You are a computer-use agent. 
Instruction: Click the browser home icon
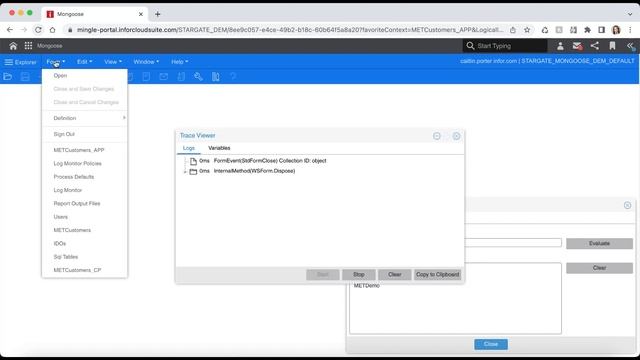click(52, 30)
